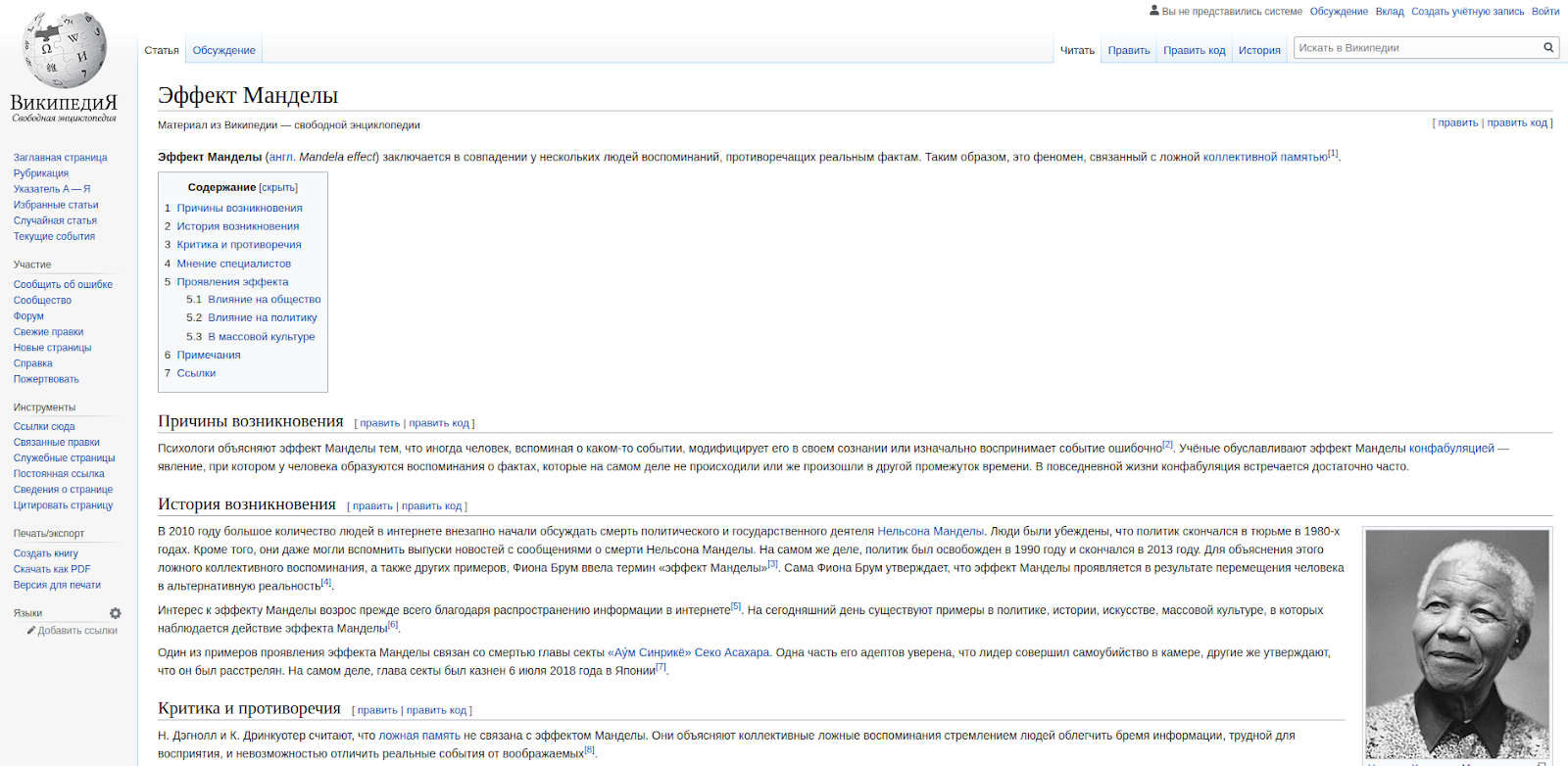Viewport: 1568px width, 766px height.
Task: Click Цитировать страницу link
Action: coord(63,504)
